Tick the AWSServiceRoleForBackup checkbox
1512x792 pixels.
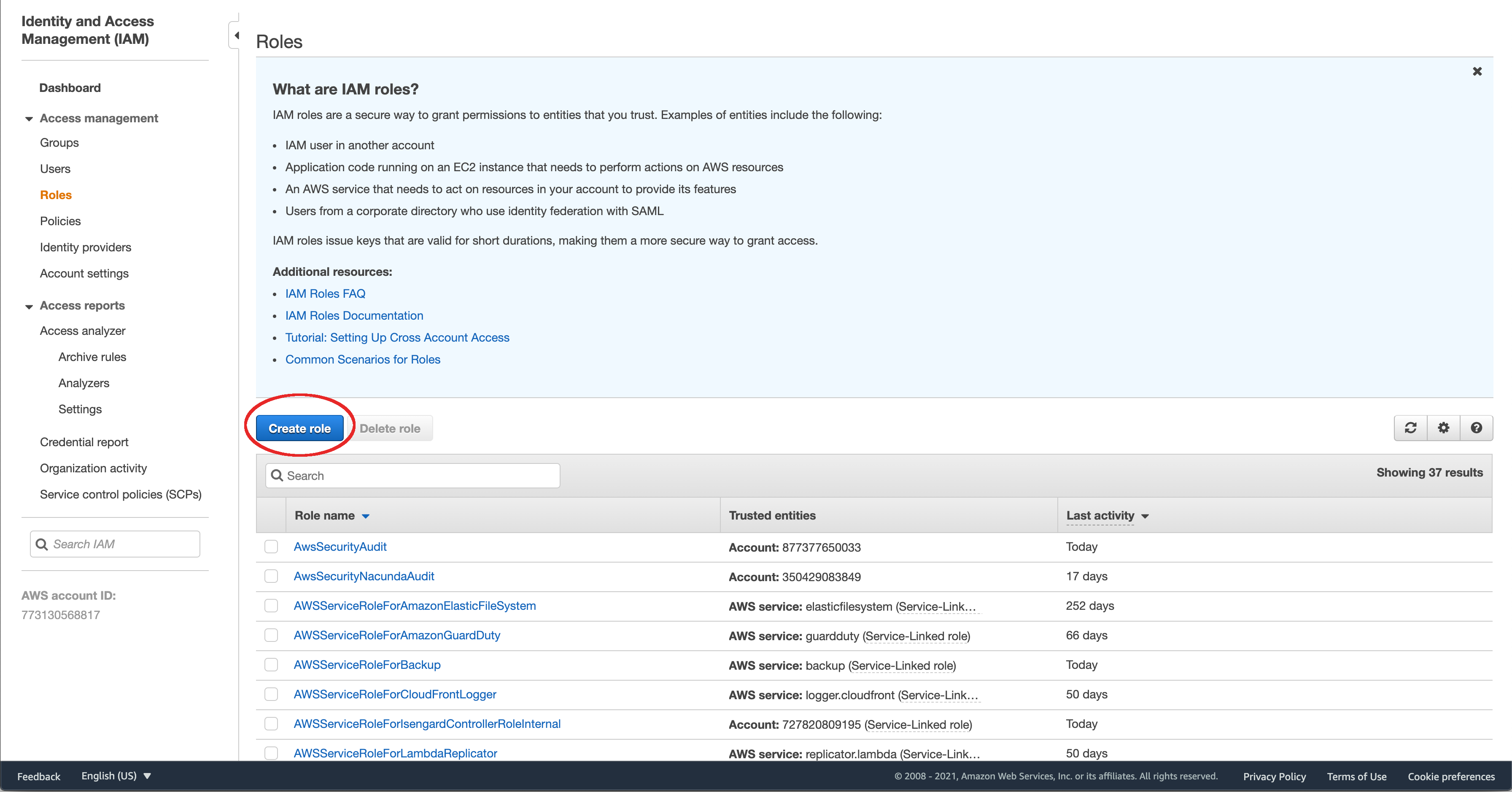(x=271, y=665)
